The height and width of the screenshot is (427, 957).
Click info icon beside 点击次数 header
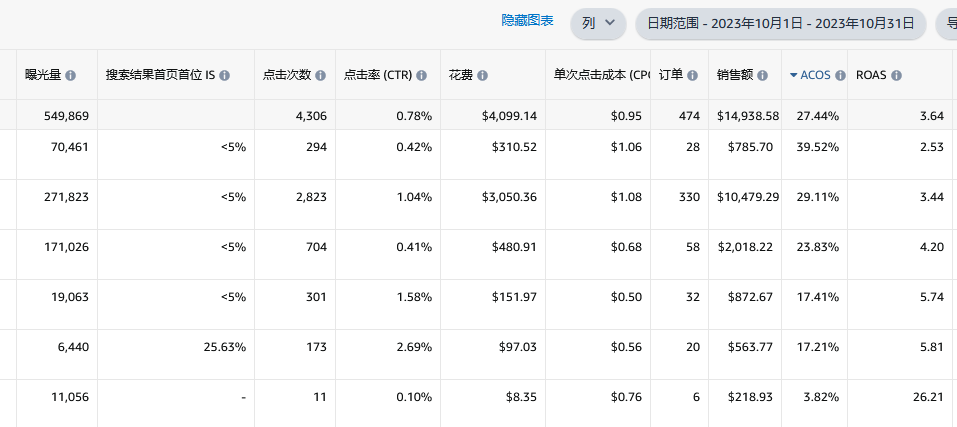pos(320,76)
